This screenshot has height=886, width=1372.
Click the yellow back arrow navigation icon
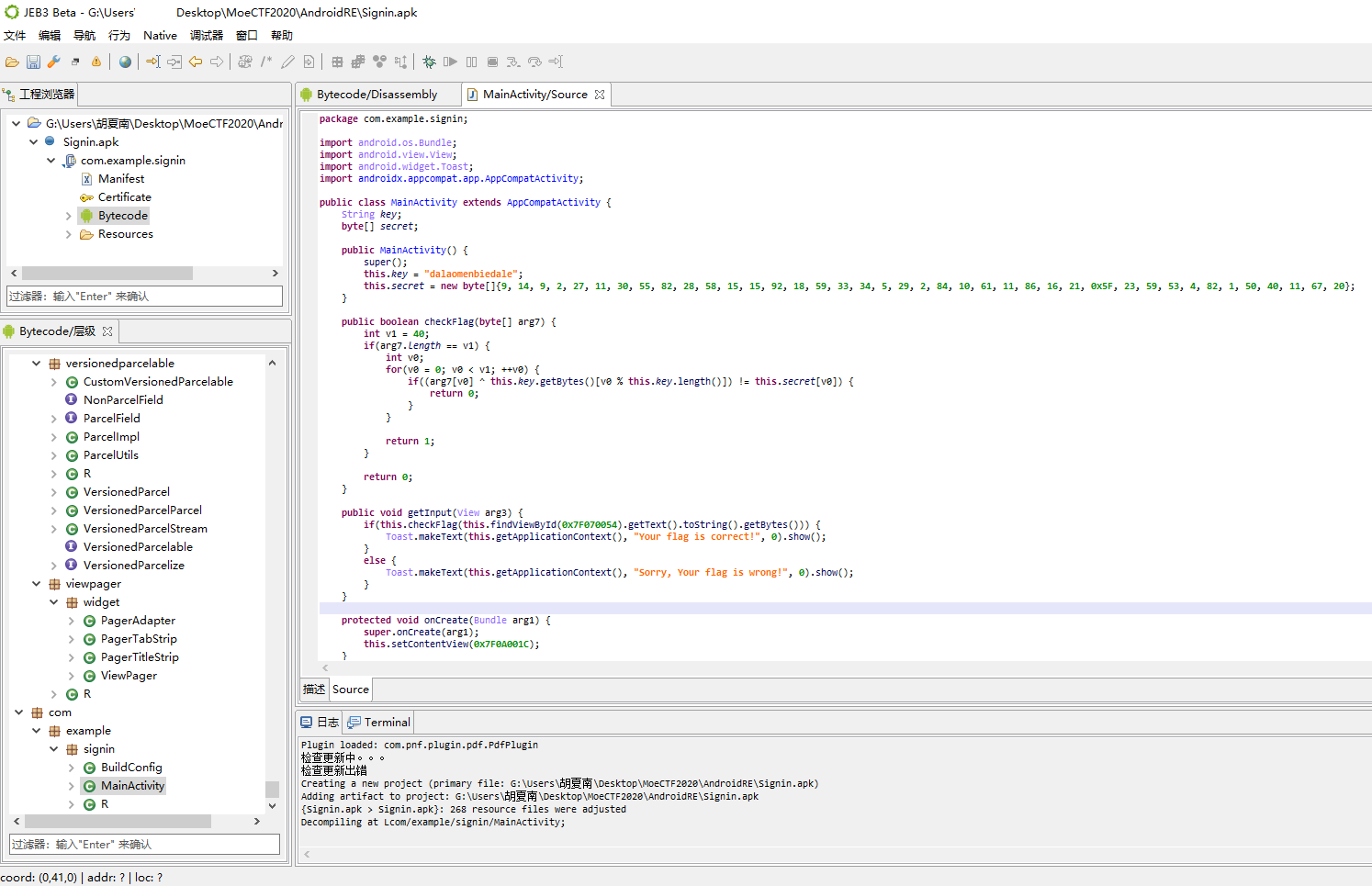tap(196, 62)
